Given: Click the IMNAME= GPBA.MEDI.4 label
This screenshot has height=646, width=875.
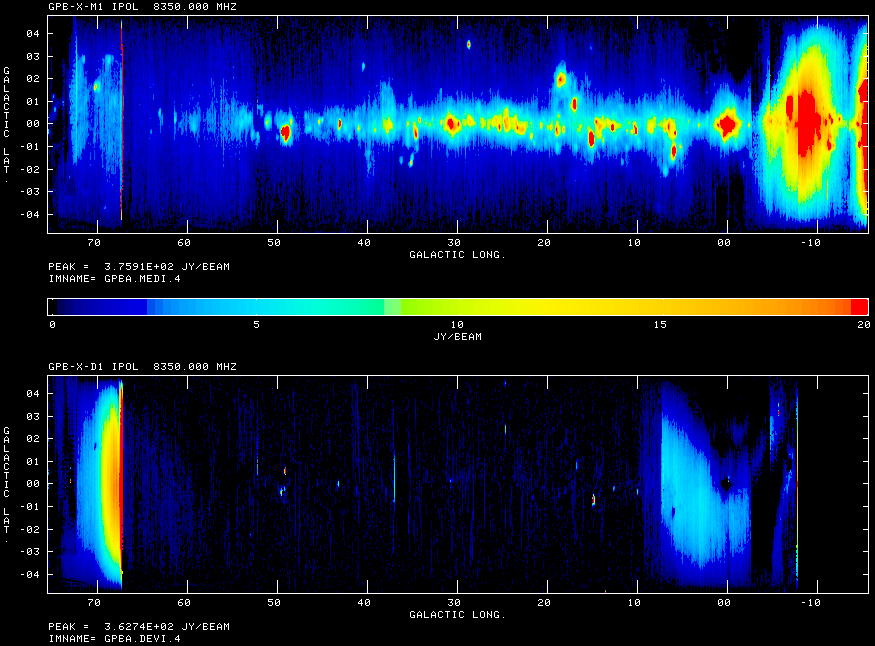Looking at the screenshot, I should click(114, 278).
